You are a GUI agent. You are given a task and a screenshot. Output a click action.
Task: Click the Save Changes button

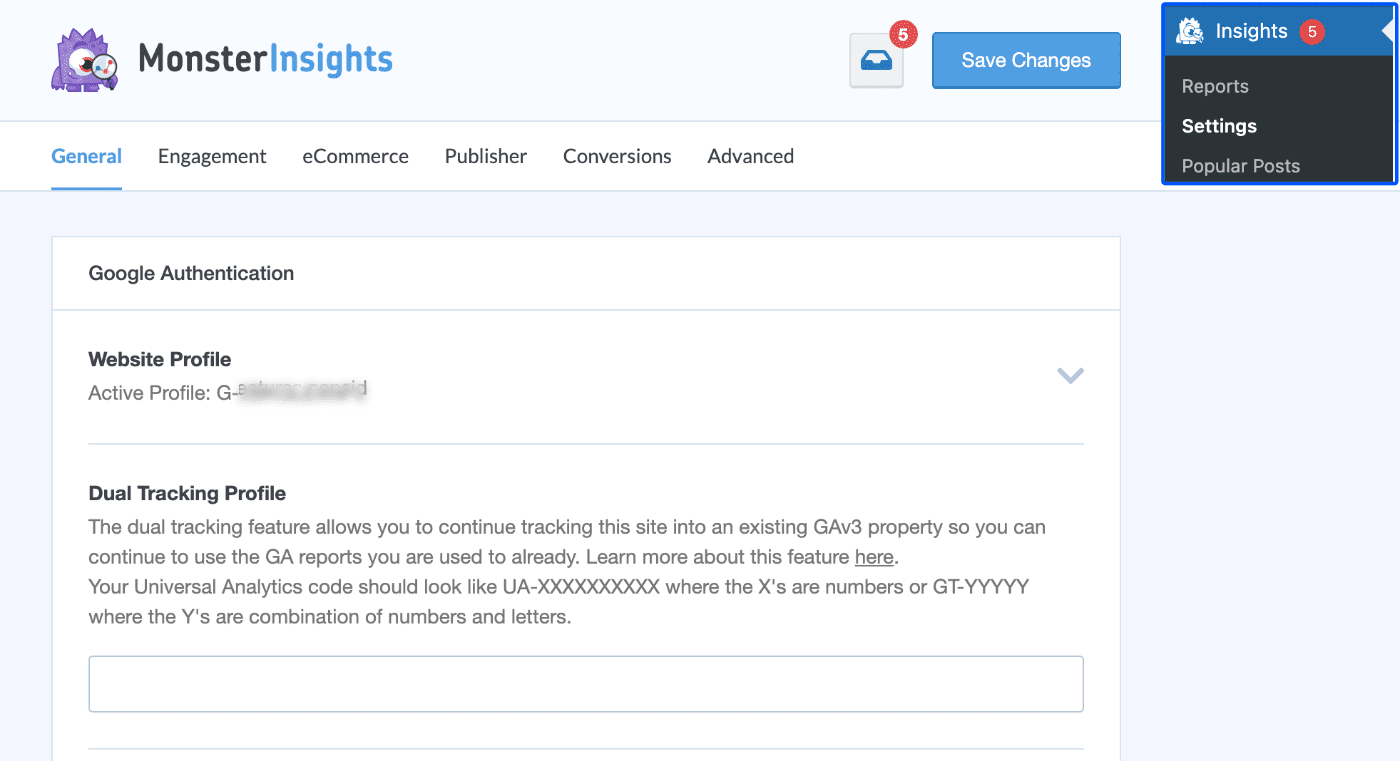[x=1026, y=60]
